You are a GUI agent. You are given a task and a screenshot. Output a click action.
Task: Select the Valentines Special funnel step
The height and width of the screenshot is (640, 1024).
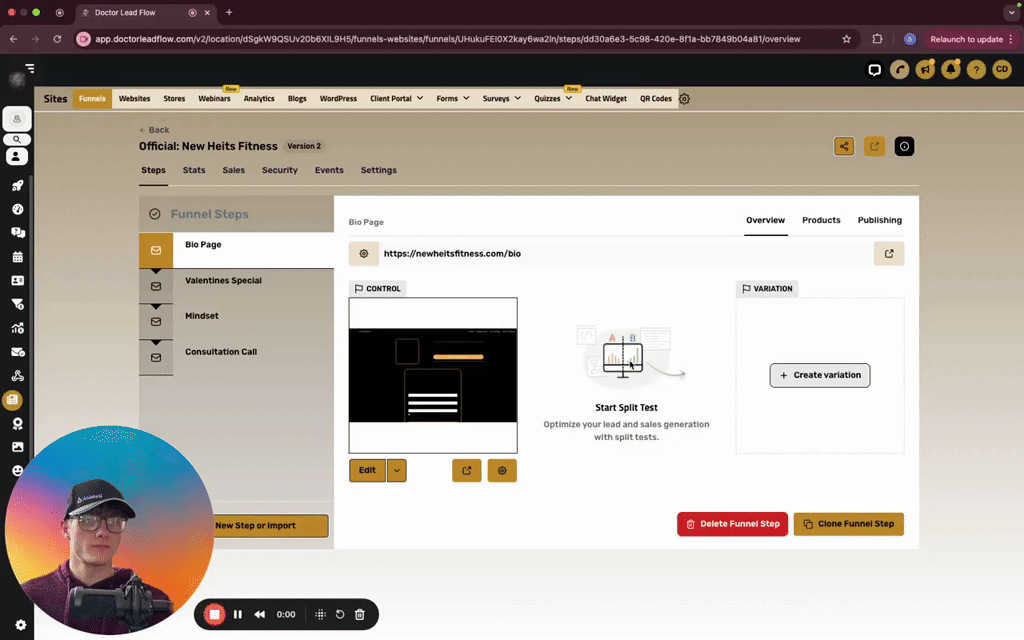pos(236,286)
